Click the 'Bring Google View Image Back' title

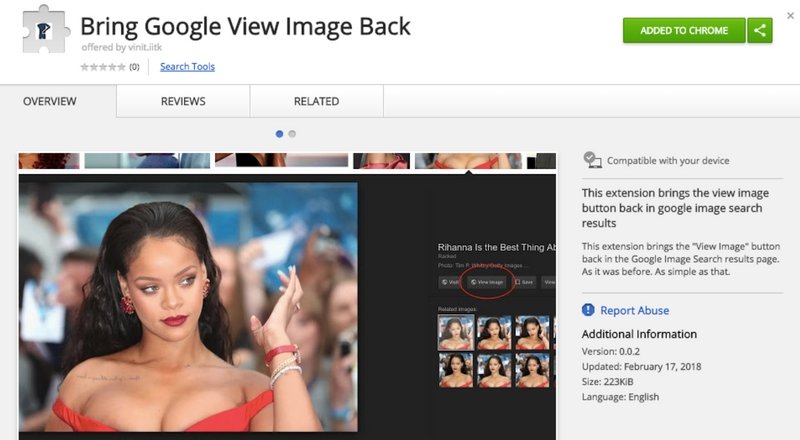[245, 27]
